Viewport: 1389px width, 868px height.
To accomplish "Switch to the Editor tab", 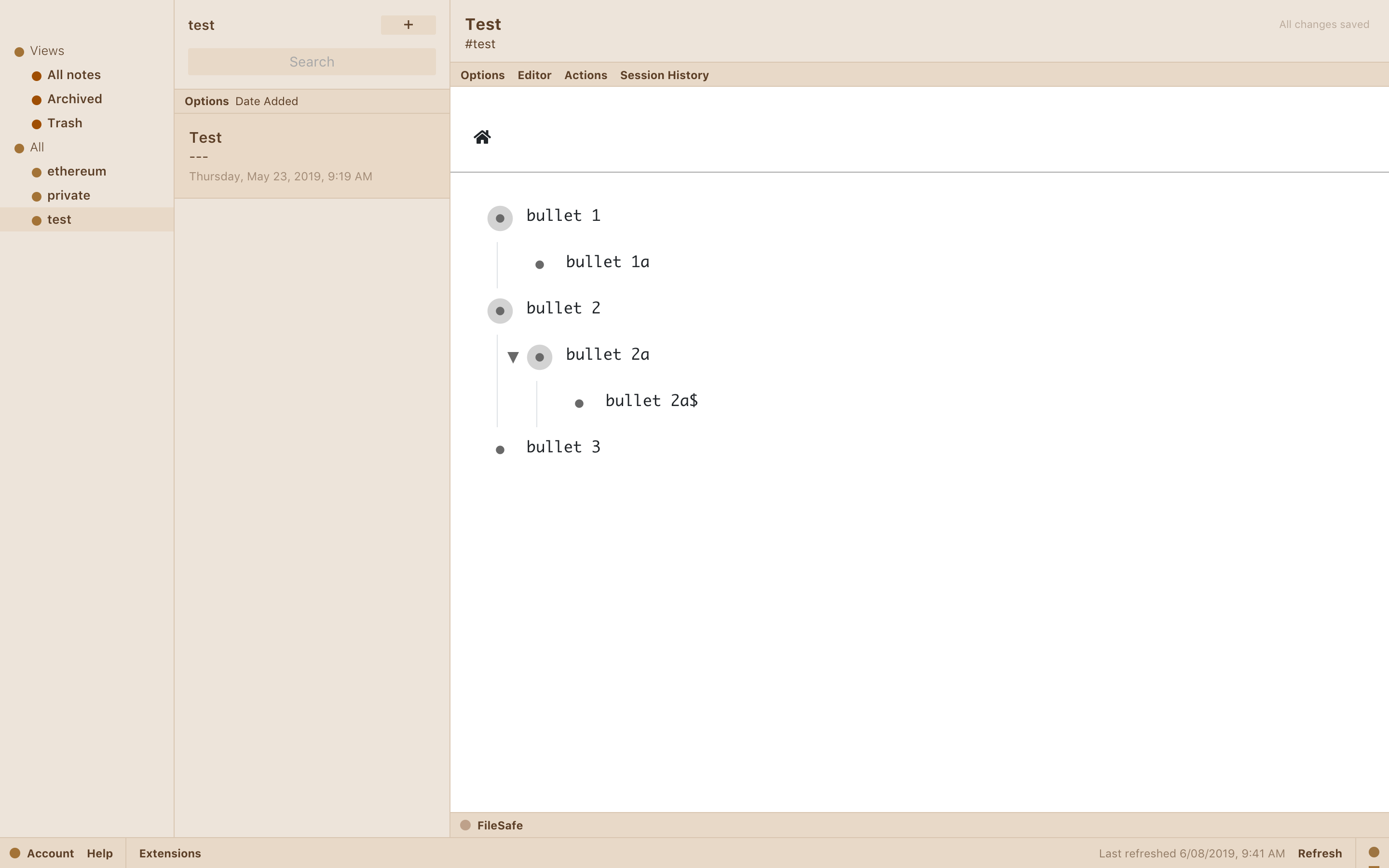I will pyautogui.click(x=534, y=74).
